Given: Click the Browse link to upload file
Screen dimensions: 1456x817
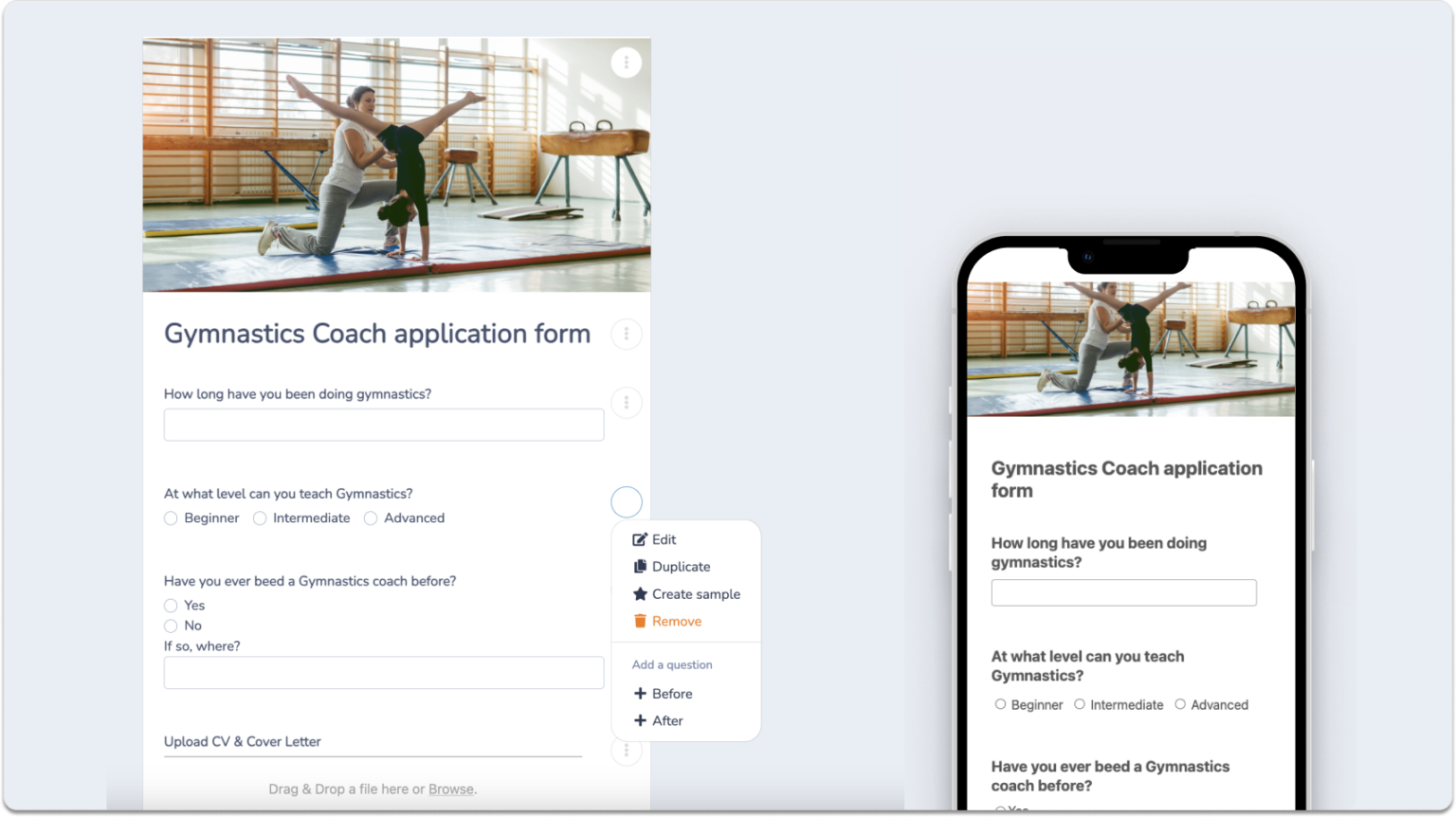Looking at the screenshot, I should point(450,789).
